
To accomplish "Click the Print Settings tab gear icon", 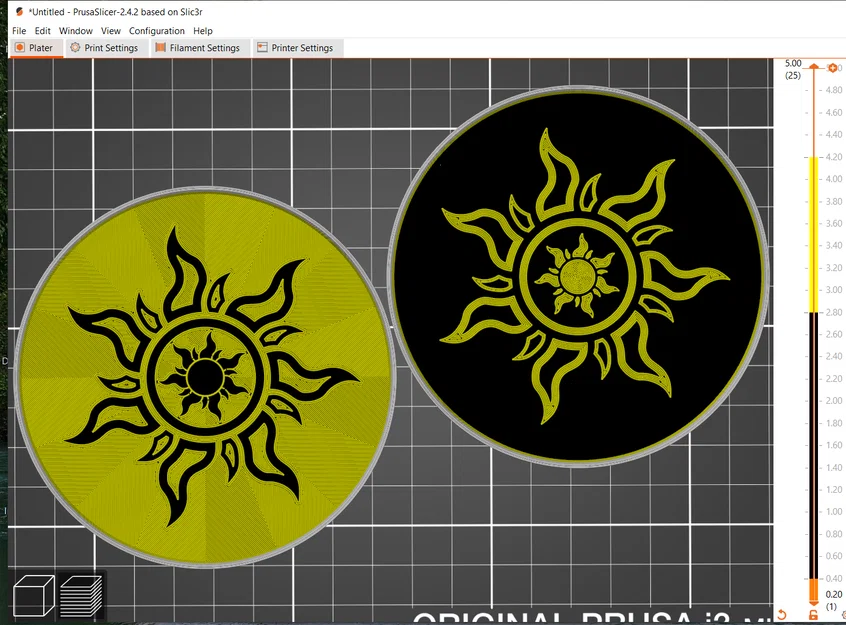I will coord(75,47).
